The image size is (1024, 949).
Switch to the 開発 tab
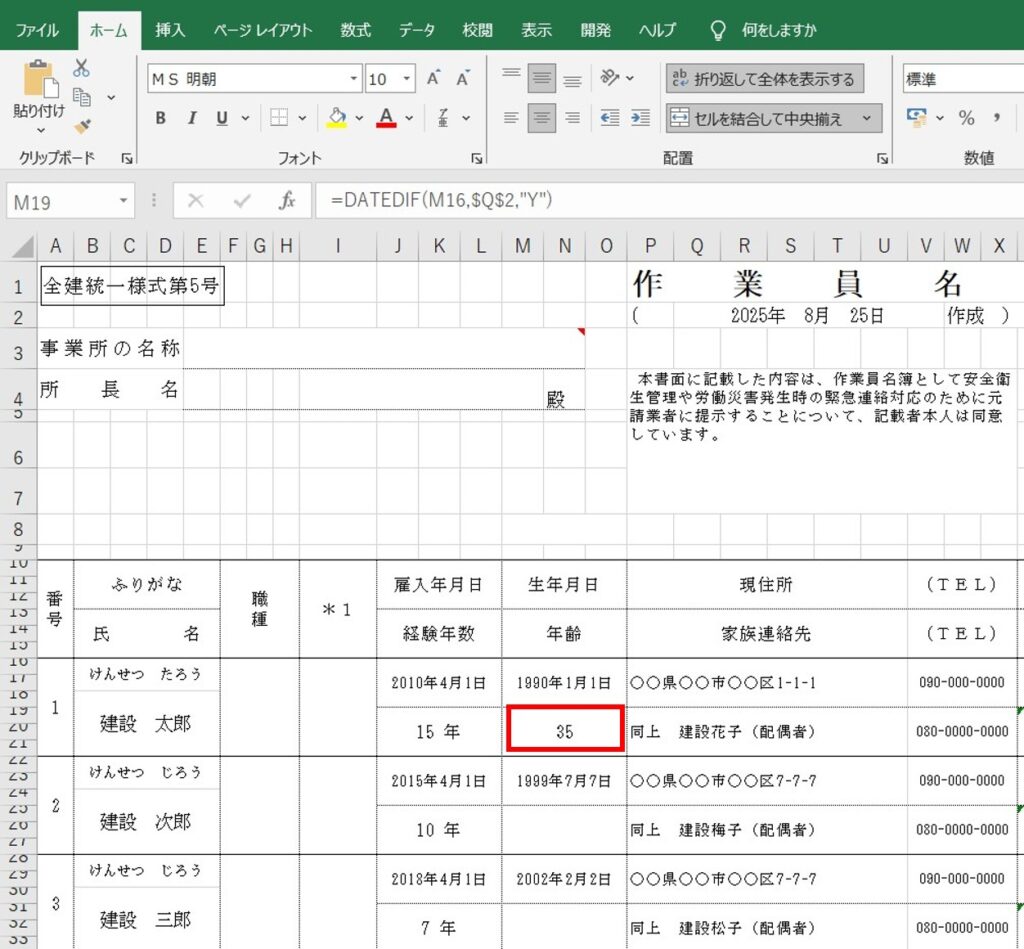[x=596, y=30]
